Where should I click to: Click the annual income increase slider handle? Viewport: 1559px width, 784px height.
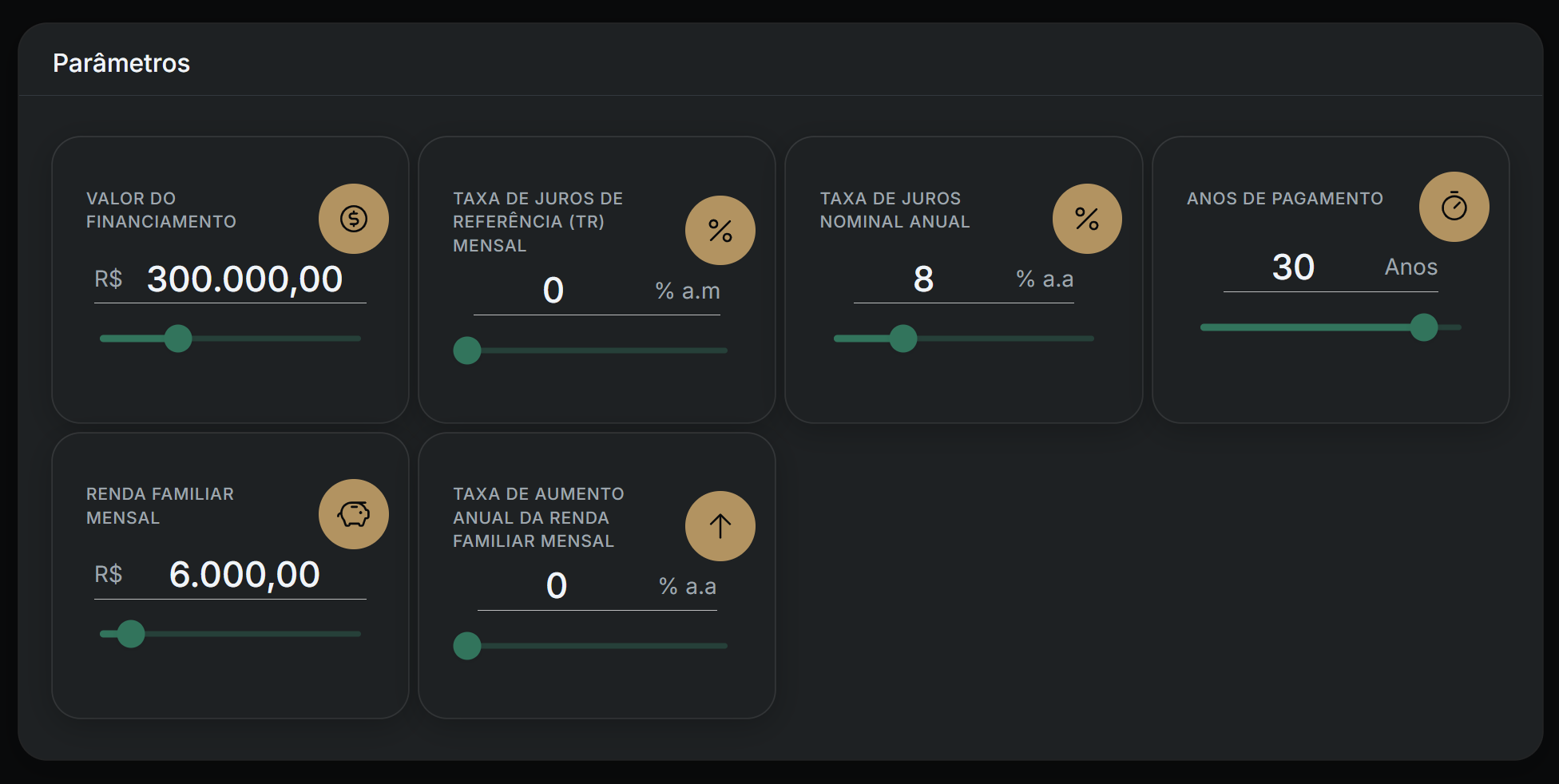click(x=467, y=646)
